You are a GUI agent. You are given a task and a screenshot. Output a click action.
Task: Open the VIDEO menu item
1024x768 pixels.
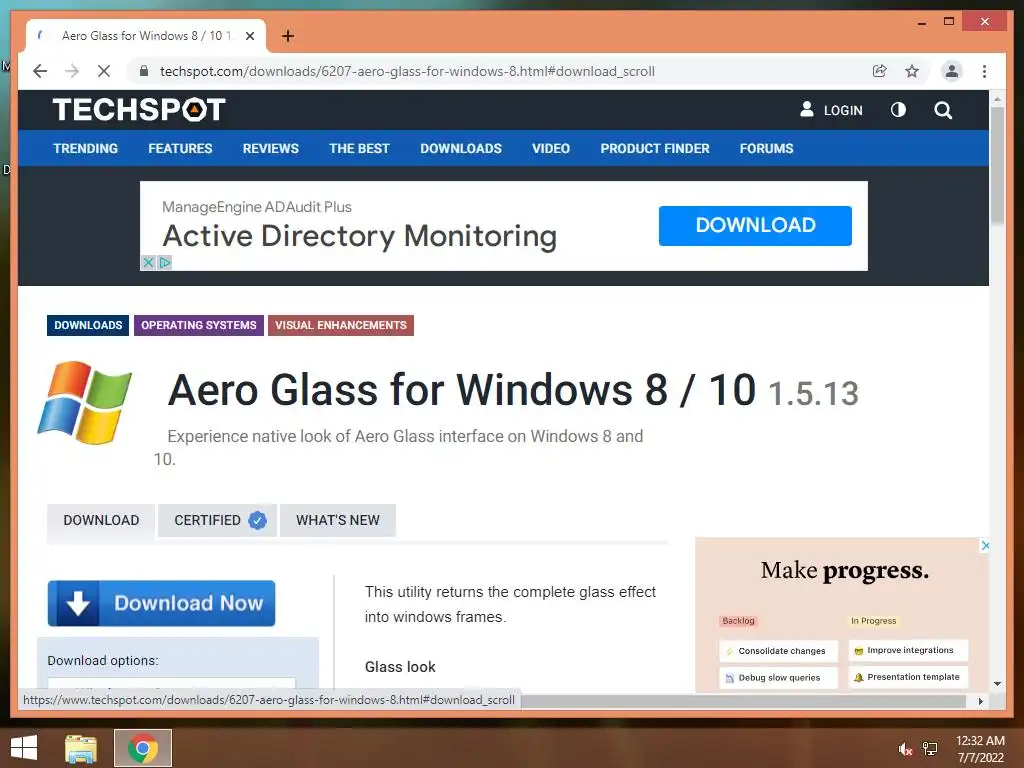coord(551,148)
